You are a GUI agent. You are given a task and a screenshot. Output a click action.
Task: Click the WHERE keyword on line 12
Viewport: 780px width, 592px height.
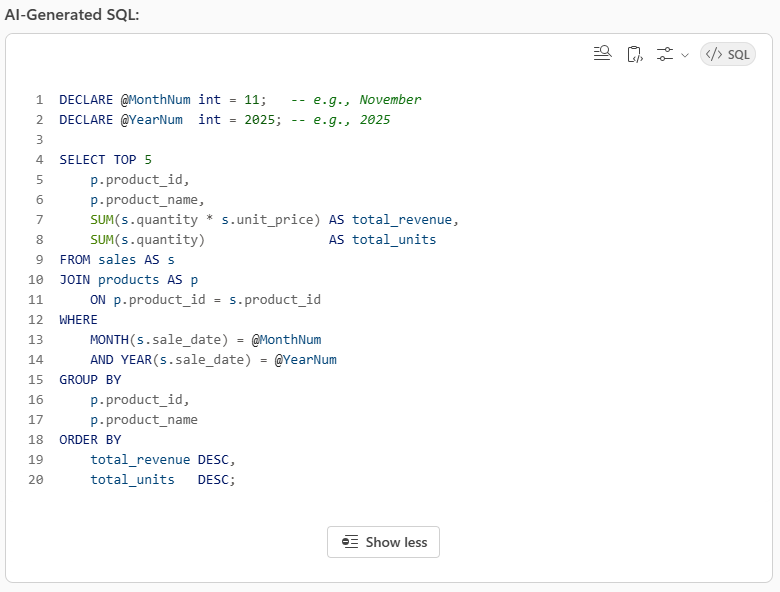point(78,320)
